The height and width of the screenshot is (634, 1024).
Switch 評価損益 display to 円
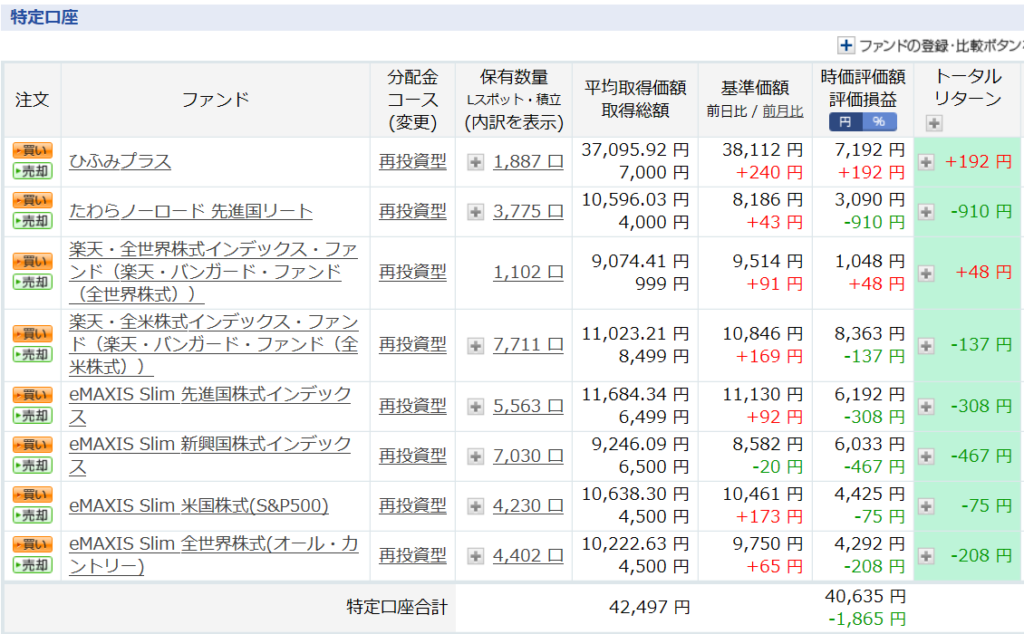pyautogui.click(x=845, y=122)
